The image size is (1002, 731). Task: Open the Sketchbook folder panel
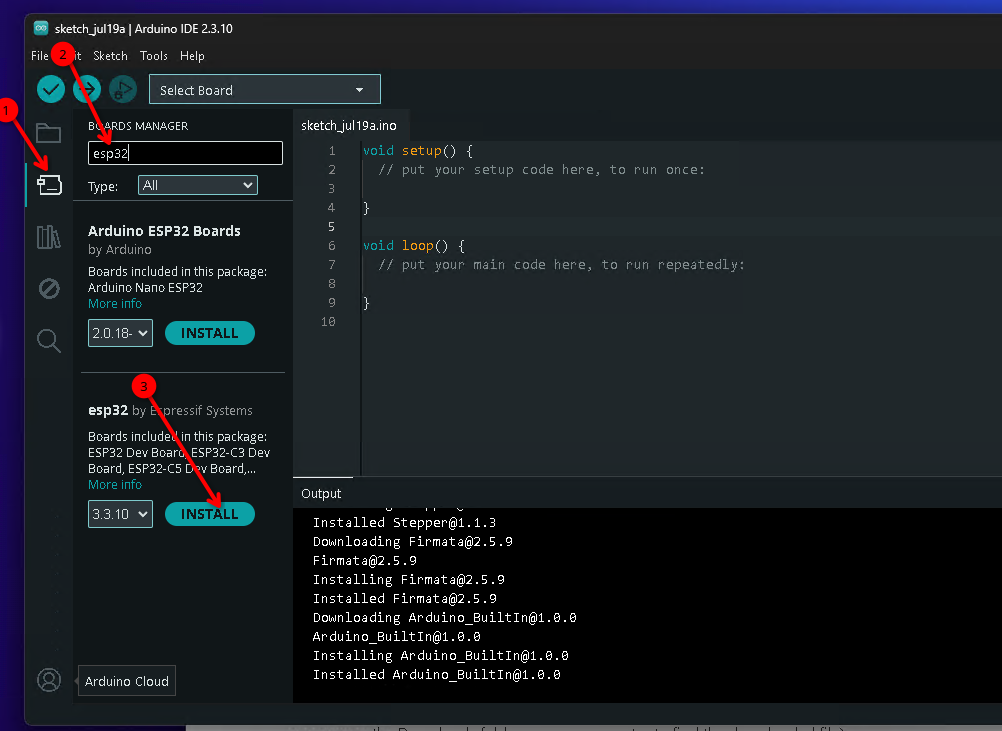pyautogui.click(x=49, y=133)
